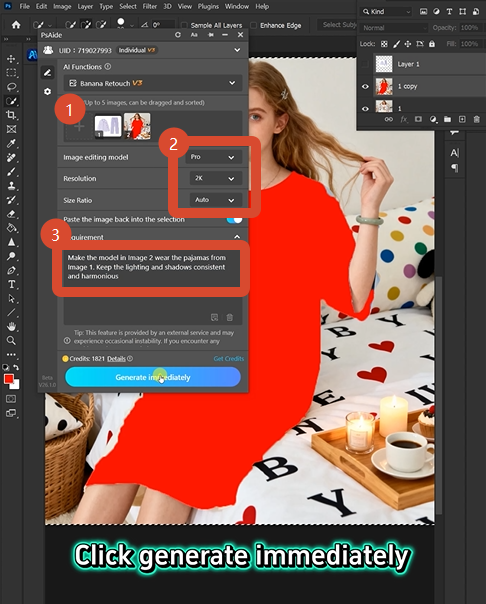
Task: Select the Horizontal Type tool
Action: click(11, 285)
